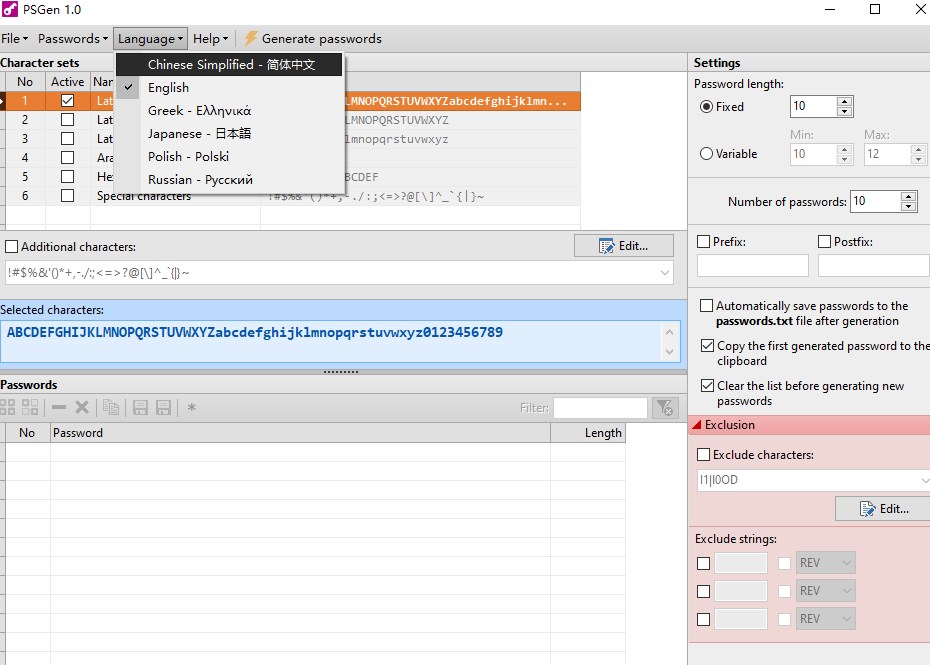
Task: Click Edit button under Exclude characters
Action: click(x=884, y=509)
